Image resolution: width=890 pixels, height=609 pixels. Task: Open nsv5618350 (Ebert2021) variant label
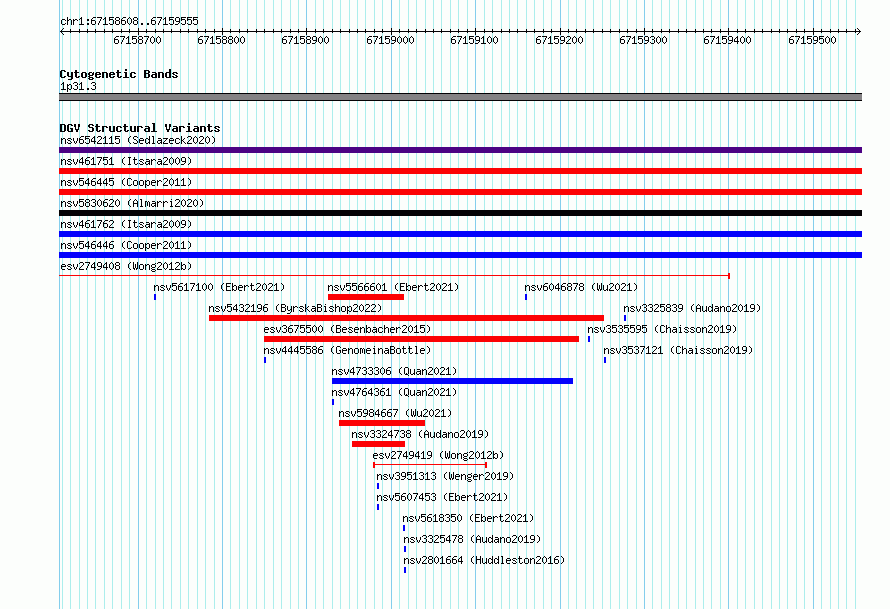click(468, 518)
